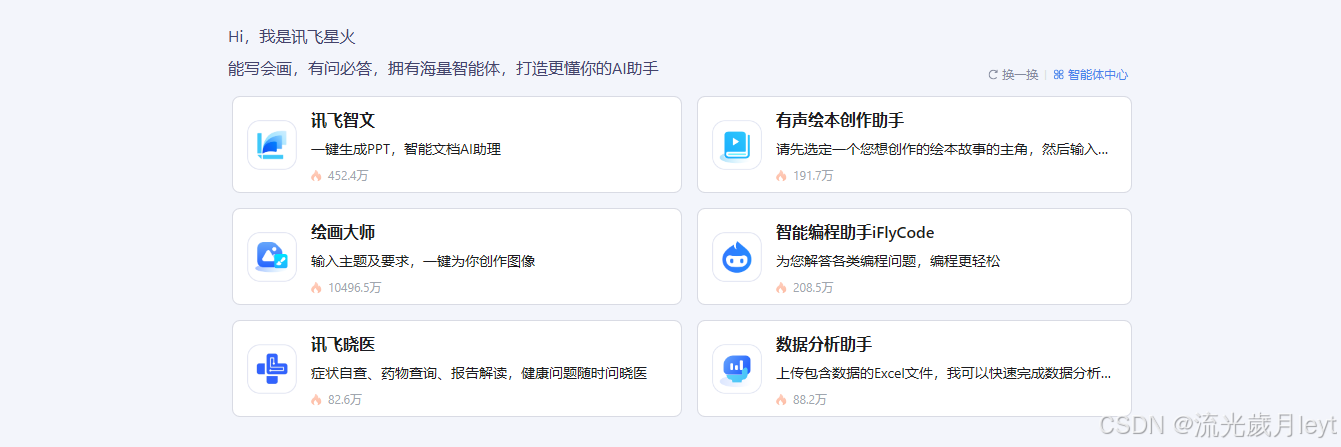Click flame icon next to 88.2万
Screen dimensions: 1341x447
781,399
